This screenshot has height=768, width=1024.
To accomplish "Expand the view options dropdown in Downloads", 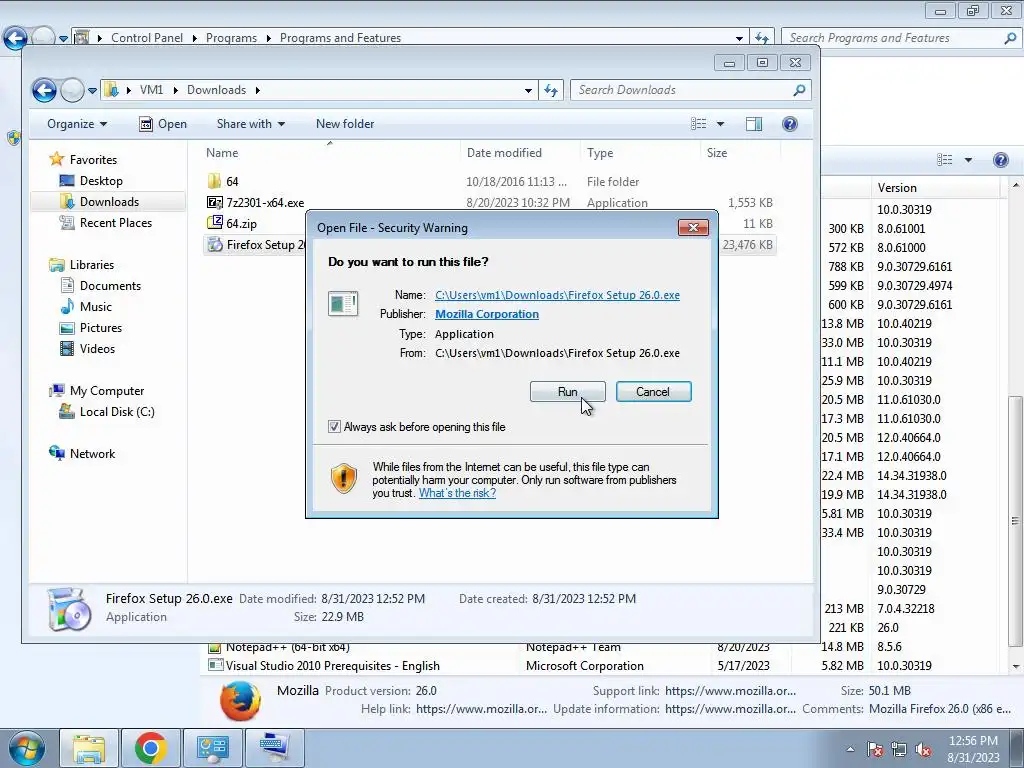I will [x=720, y=124].
